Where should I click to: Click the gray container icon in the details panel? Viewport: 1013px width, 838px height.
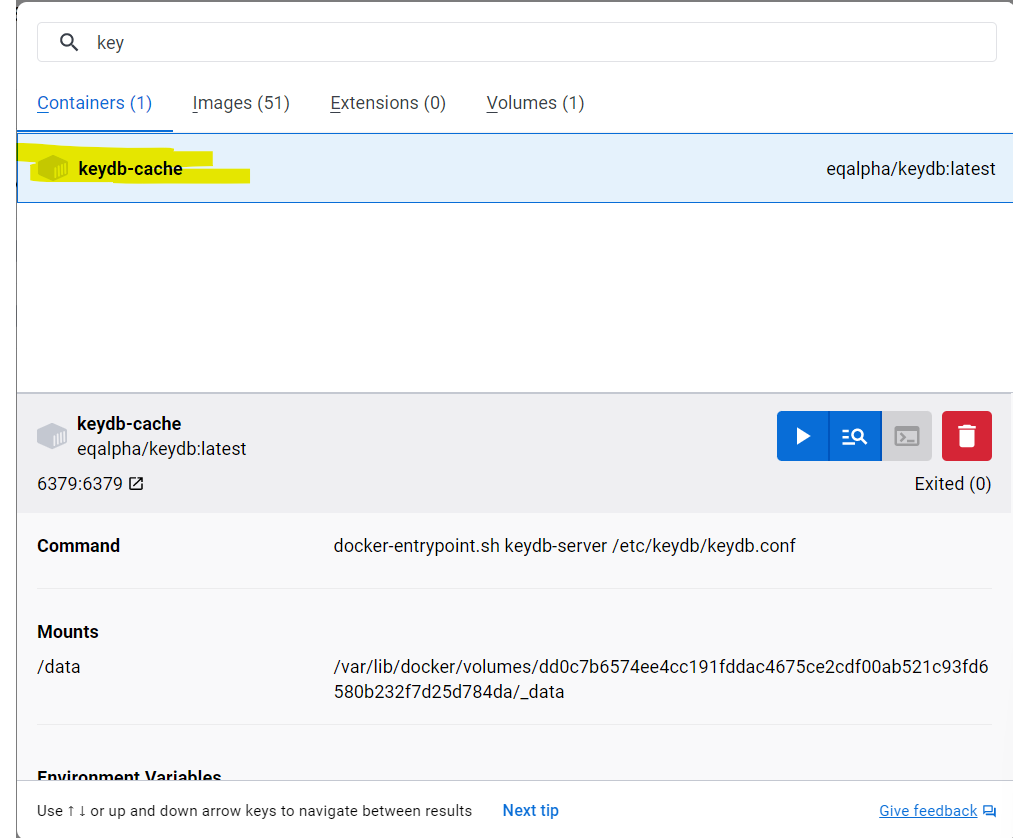tap(51, 435)
